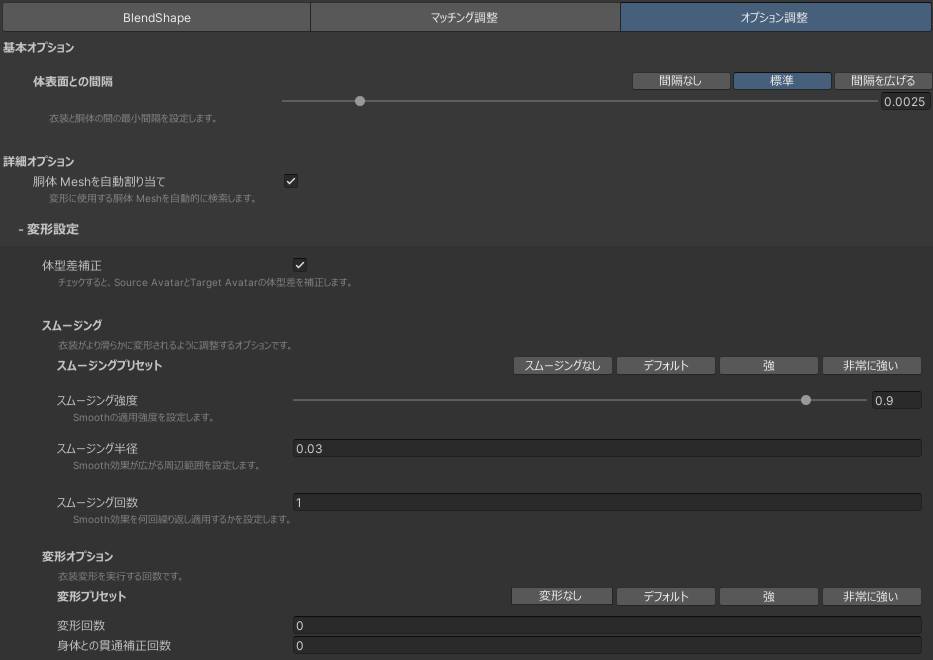Screen dimensions: 933x660
Task: Click the 0.9 smoothing strength field
Action: pos(897,401)
